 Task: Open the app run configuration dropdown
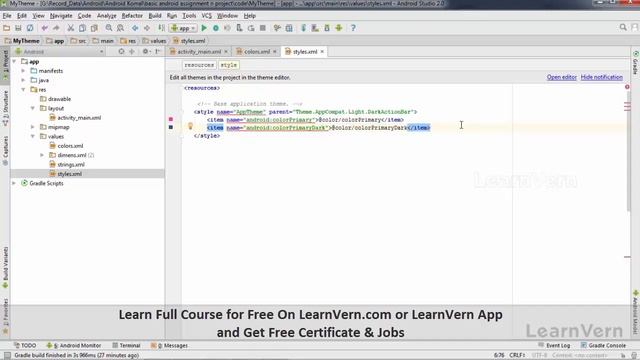[x=183, y=28]
